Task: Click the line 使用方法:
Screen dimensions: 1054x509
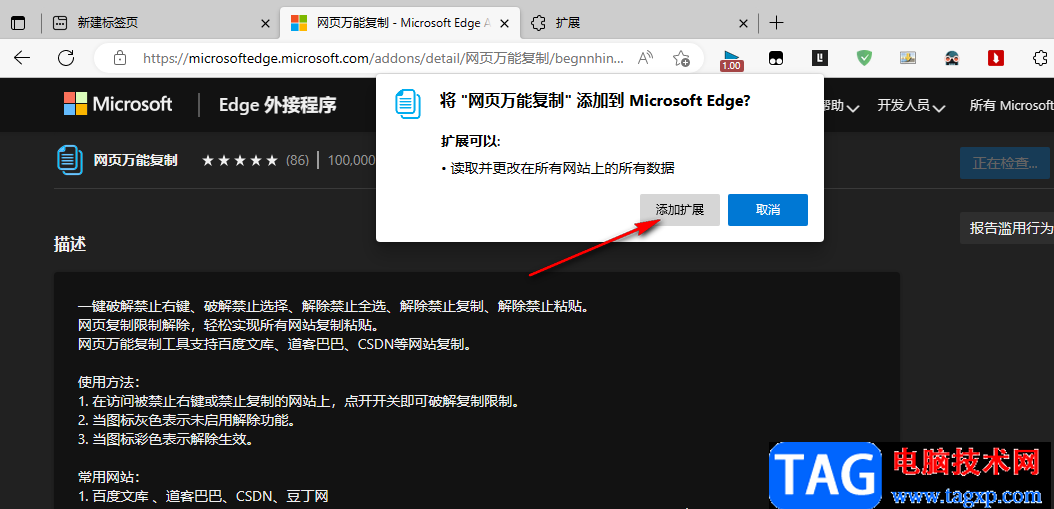Action: pos(108,383)
